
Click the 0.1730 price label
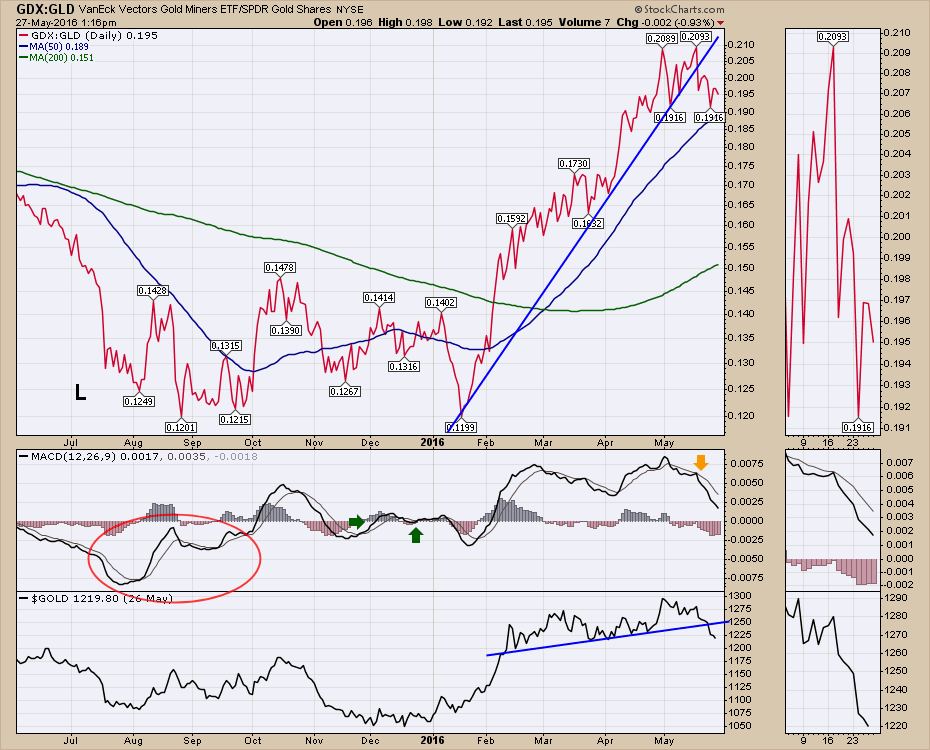coord(574,164)
